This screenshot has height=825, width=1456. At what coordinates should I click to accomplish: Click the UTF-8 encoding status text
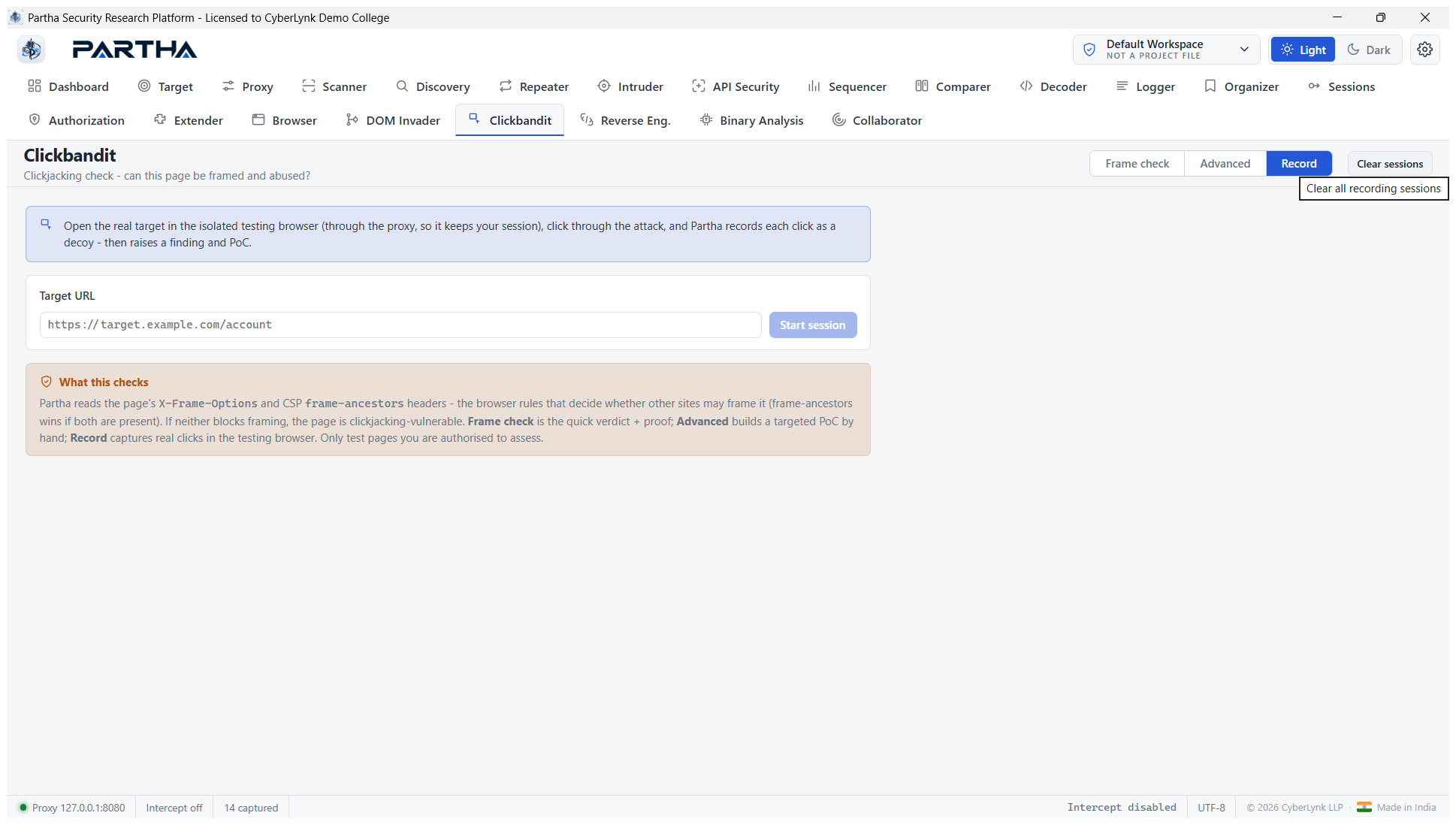1211,808
